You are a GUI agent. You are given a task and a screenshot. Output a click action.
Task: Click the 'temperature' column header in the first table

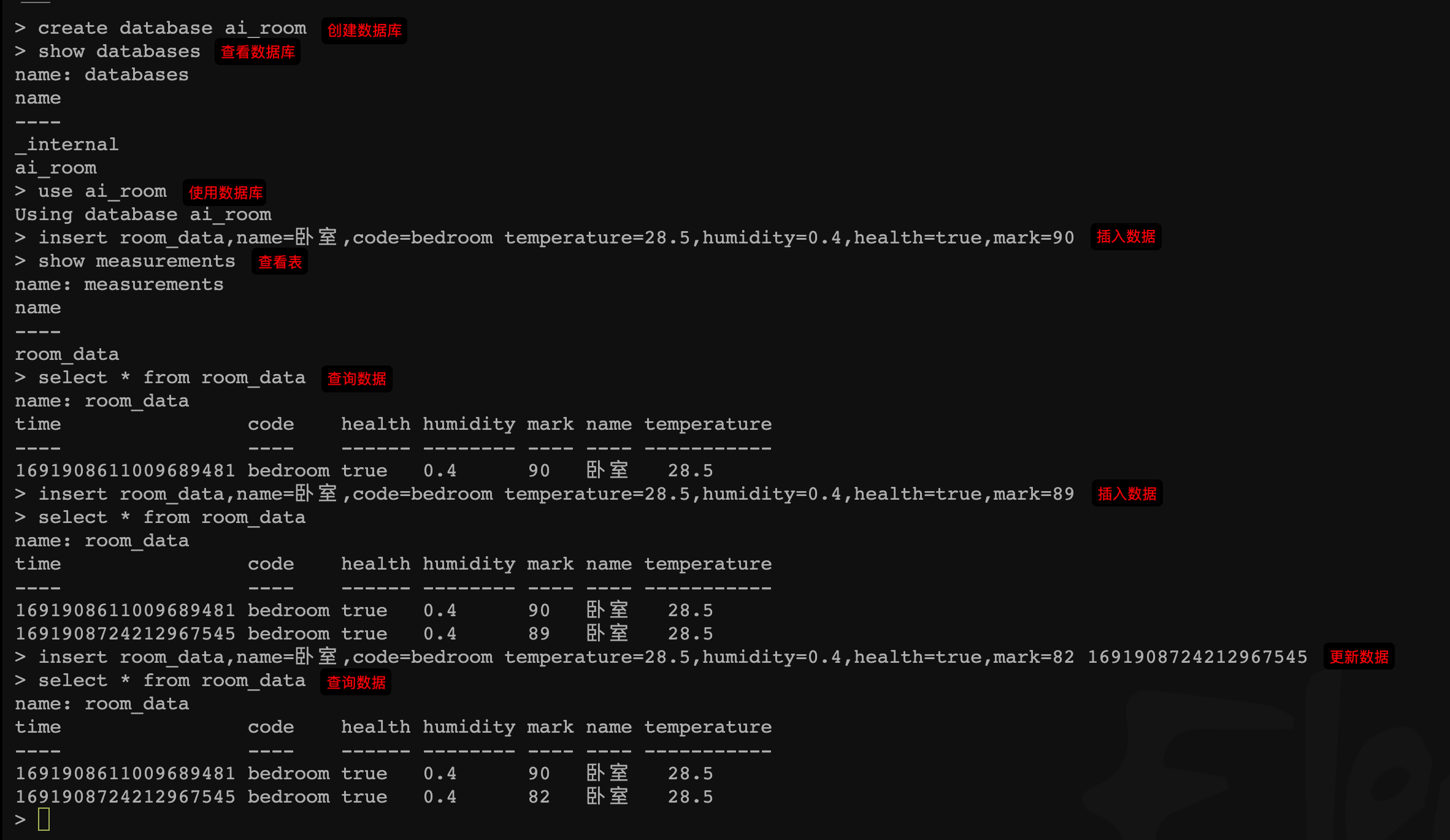707,424
